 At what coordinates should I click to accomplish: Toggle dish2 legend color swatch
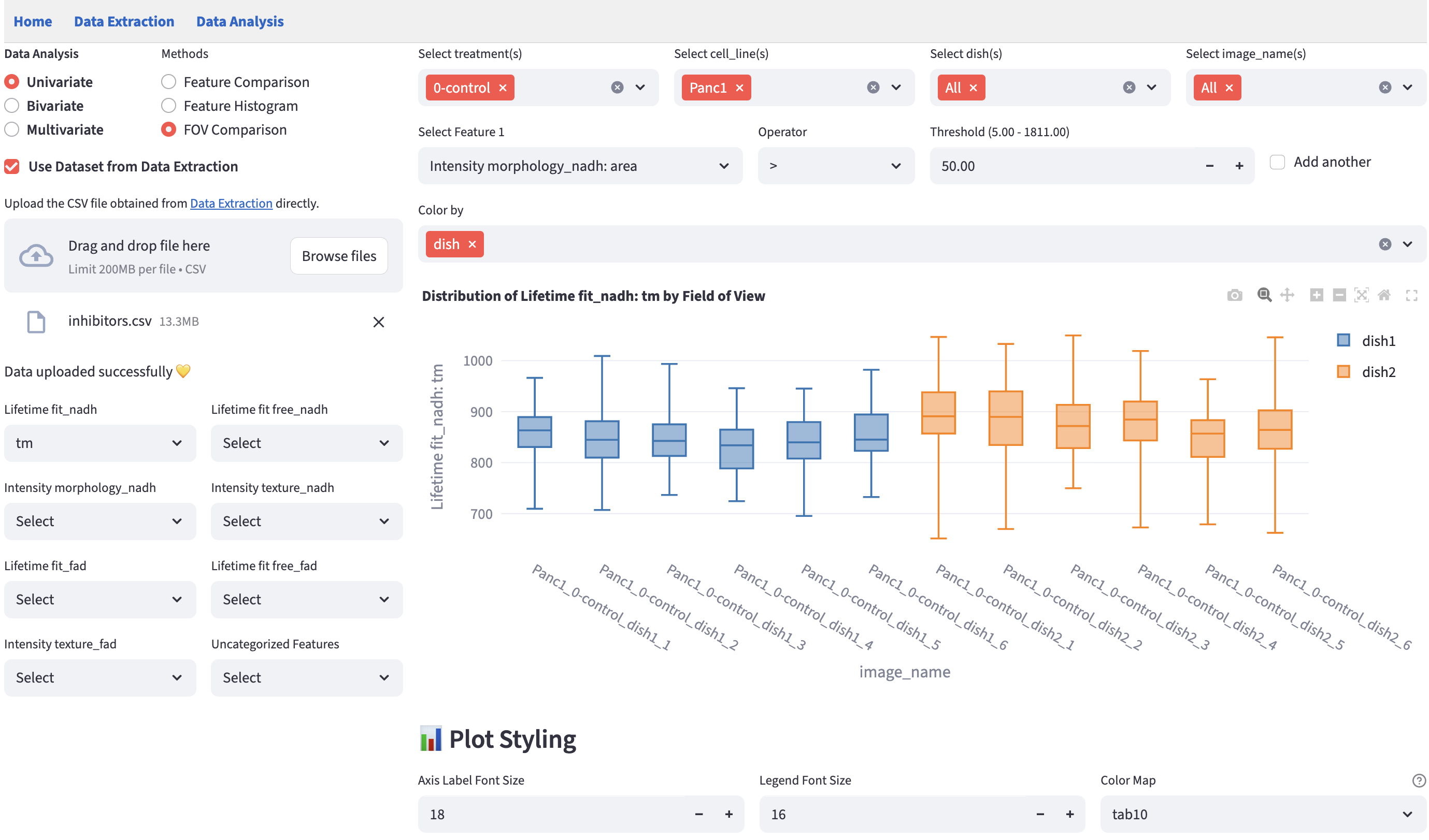pyautogui.click(x=1344, y=372)
